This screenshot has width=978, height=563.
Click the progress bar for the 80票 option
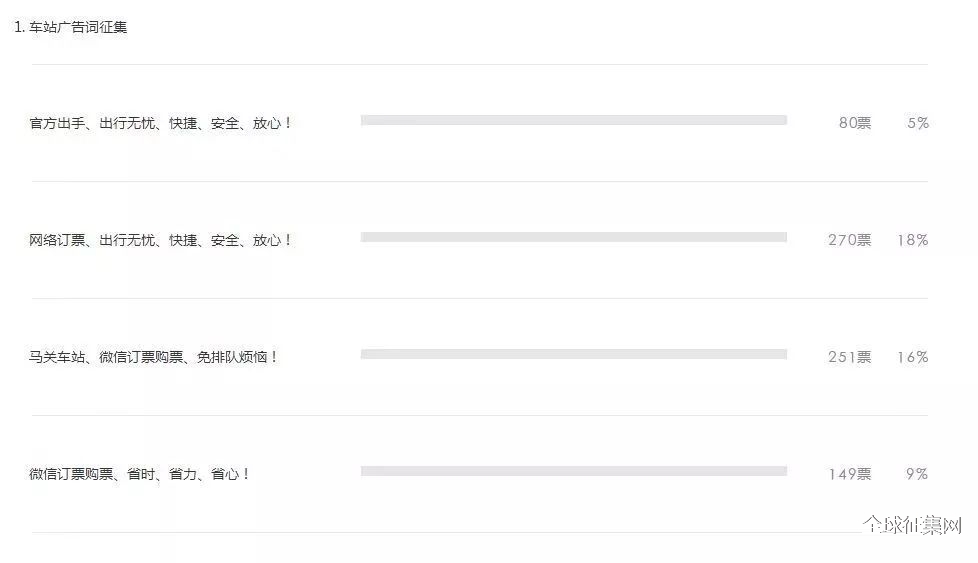(x=574, y=120)
